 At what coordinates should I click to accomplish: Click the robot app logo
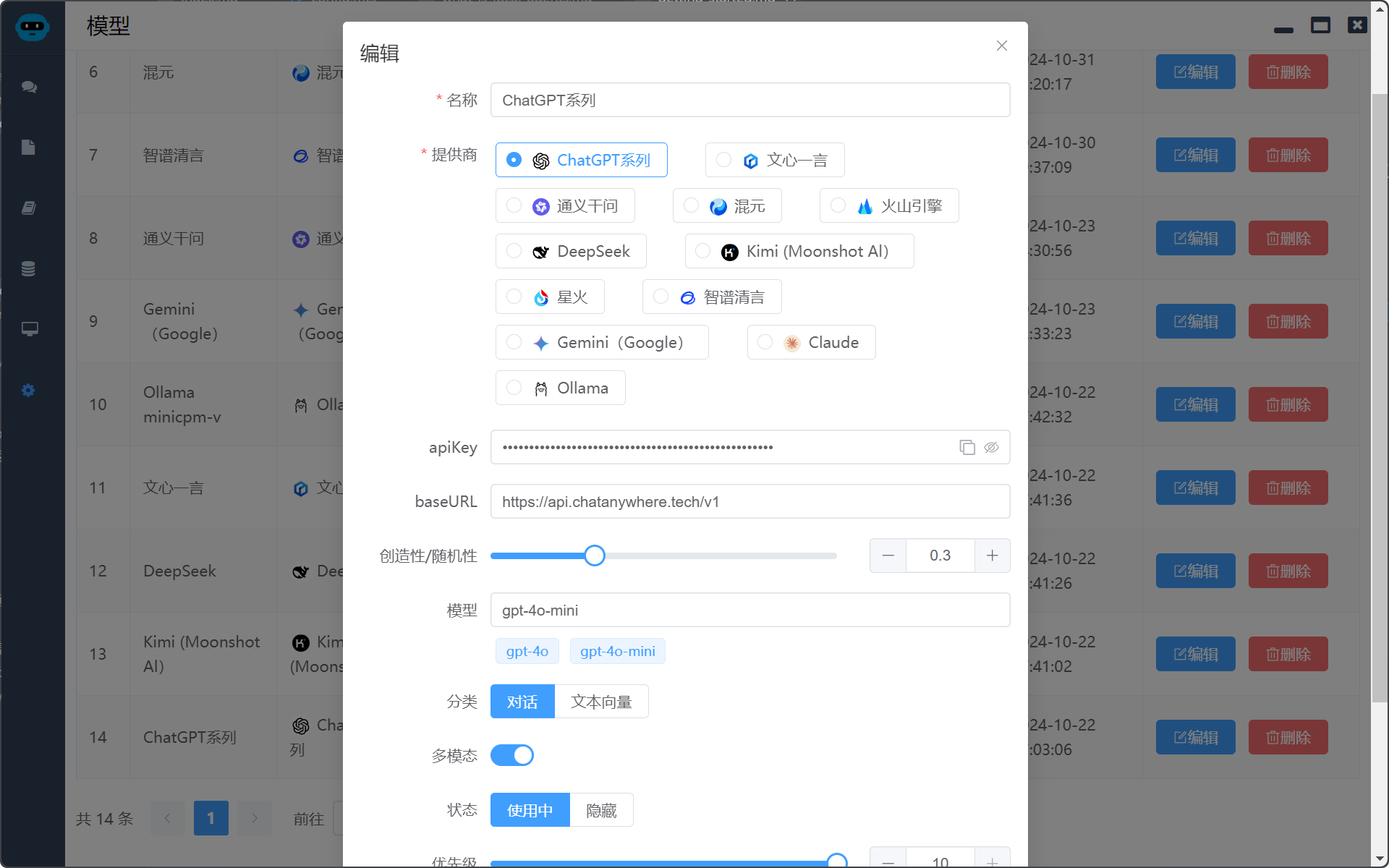point(33,27)
